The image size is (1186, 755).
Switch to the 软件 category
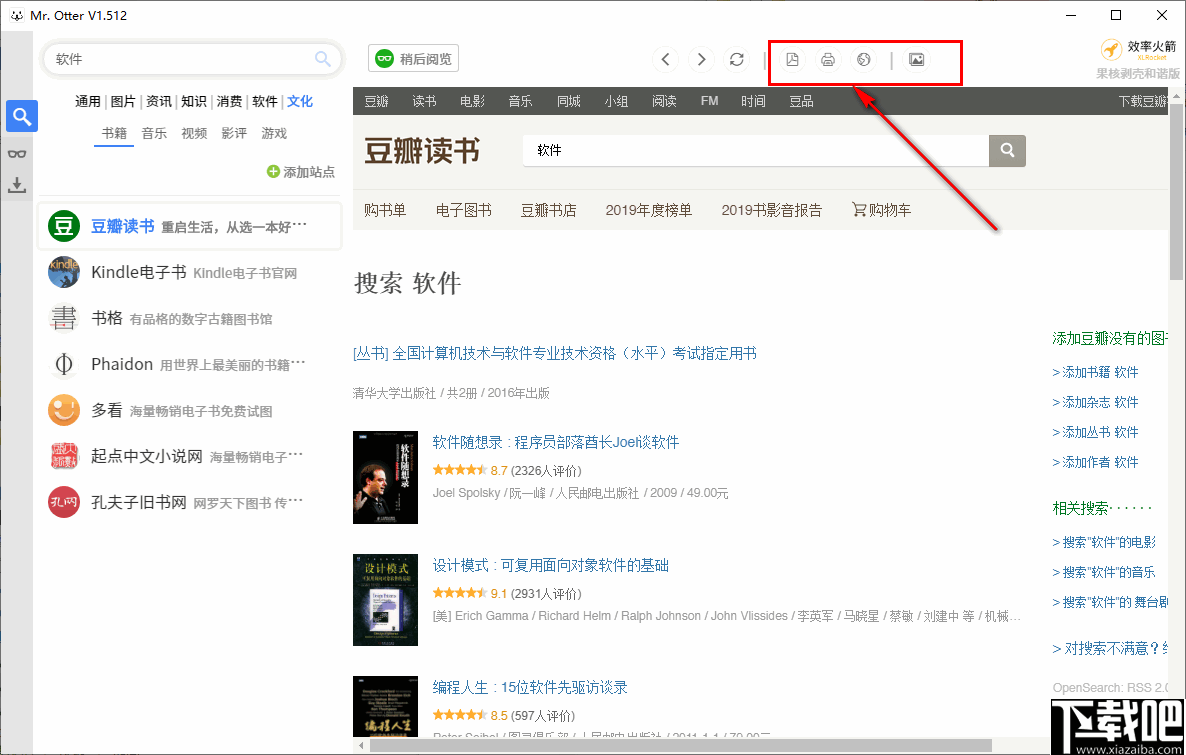(265, 101)
